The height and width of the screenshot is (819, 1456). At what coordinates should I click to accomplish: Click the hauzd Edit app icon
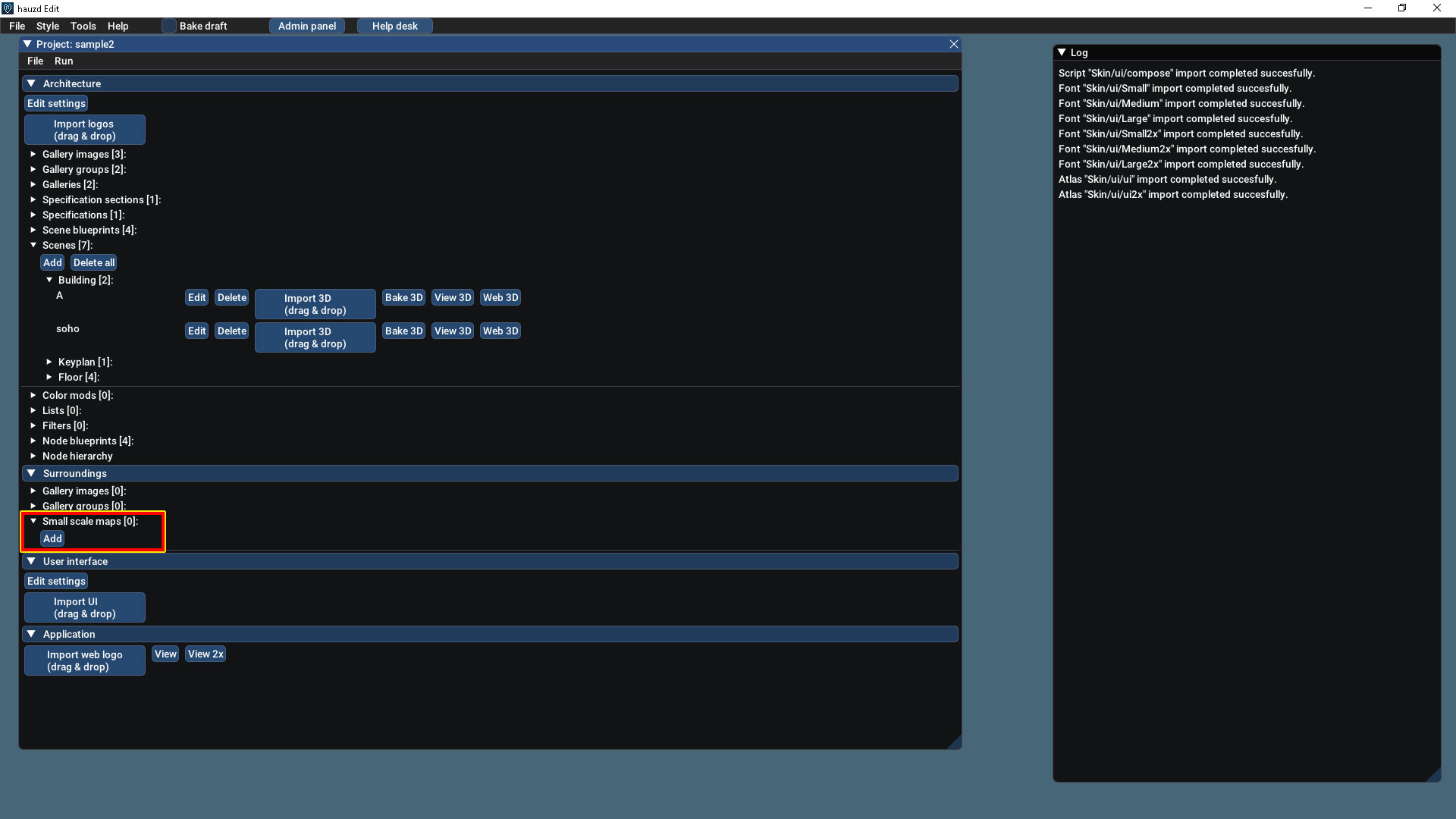8,8
